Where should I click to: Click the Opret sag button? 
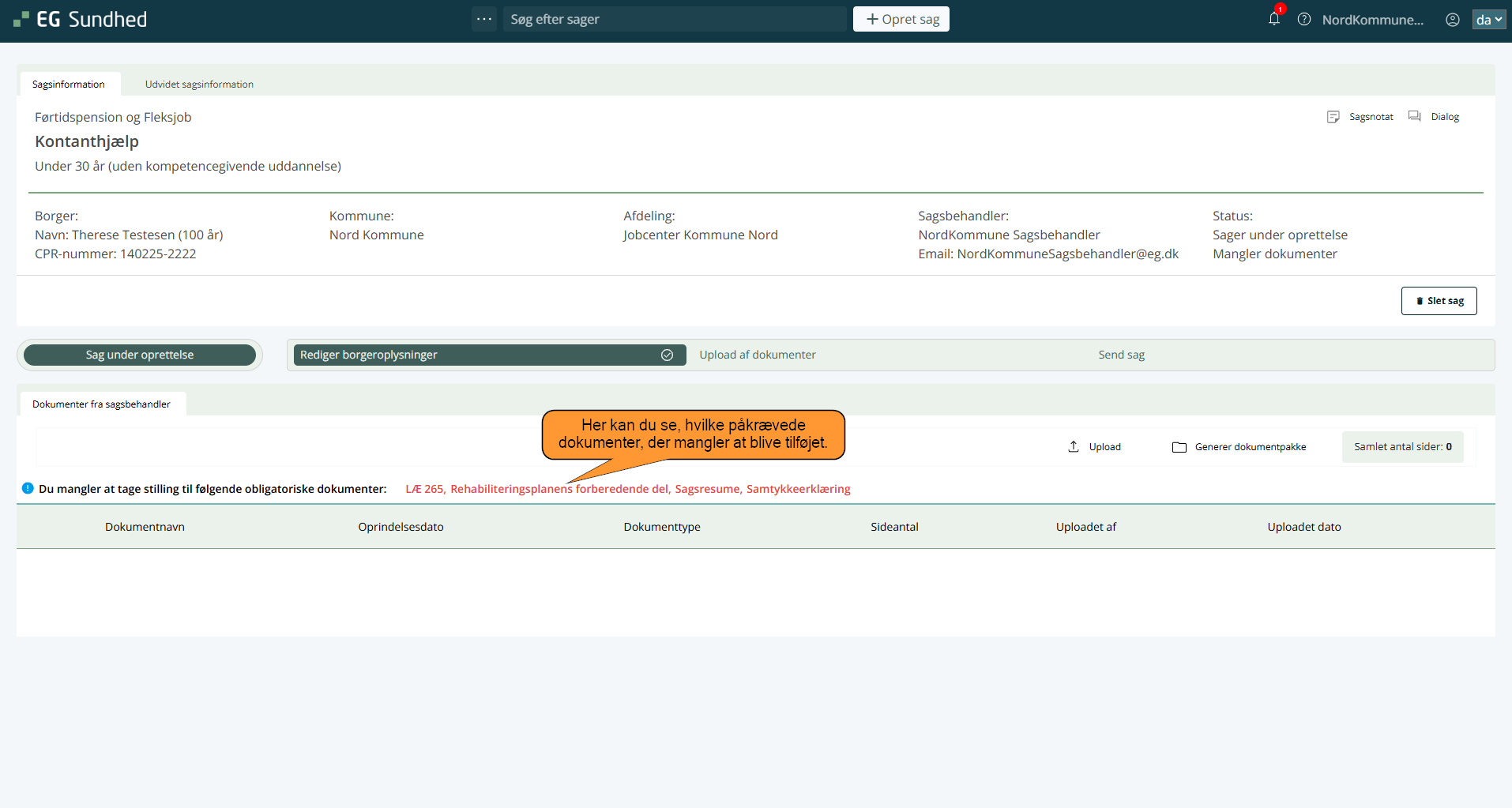coord(901,19)
